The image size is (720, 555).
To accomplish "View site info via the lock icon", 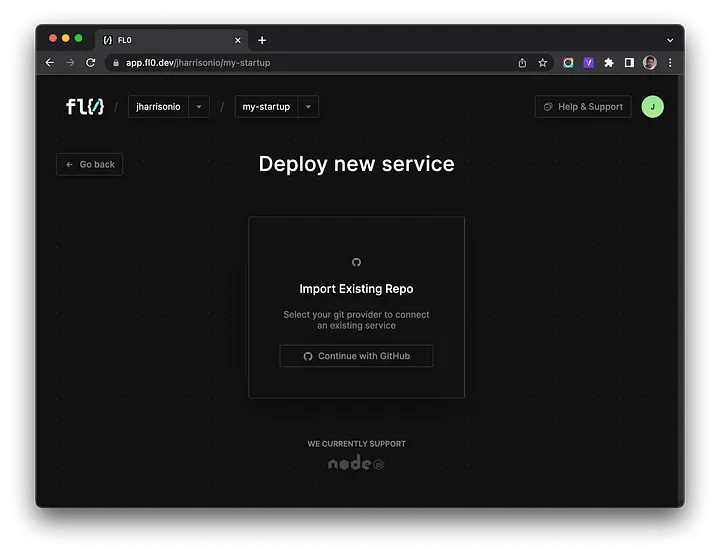I will click(116, 62).
